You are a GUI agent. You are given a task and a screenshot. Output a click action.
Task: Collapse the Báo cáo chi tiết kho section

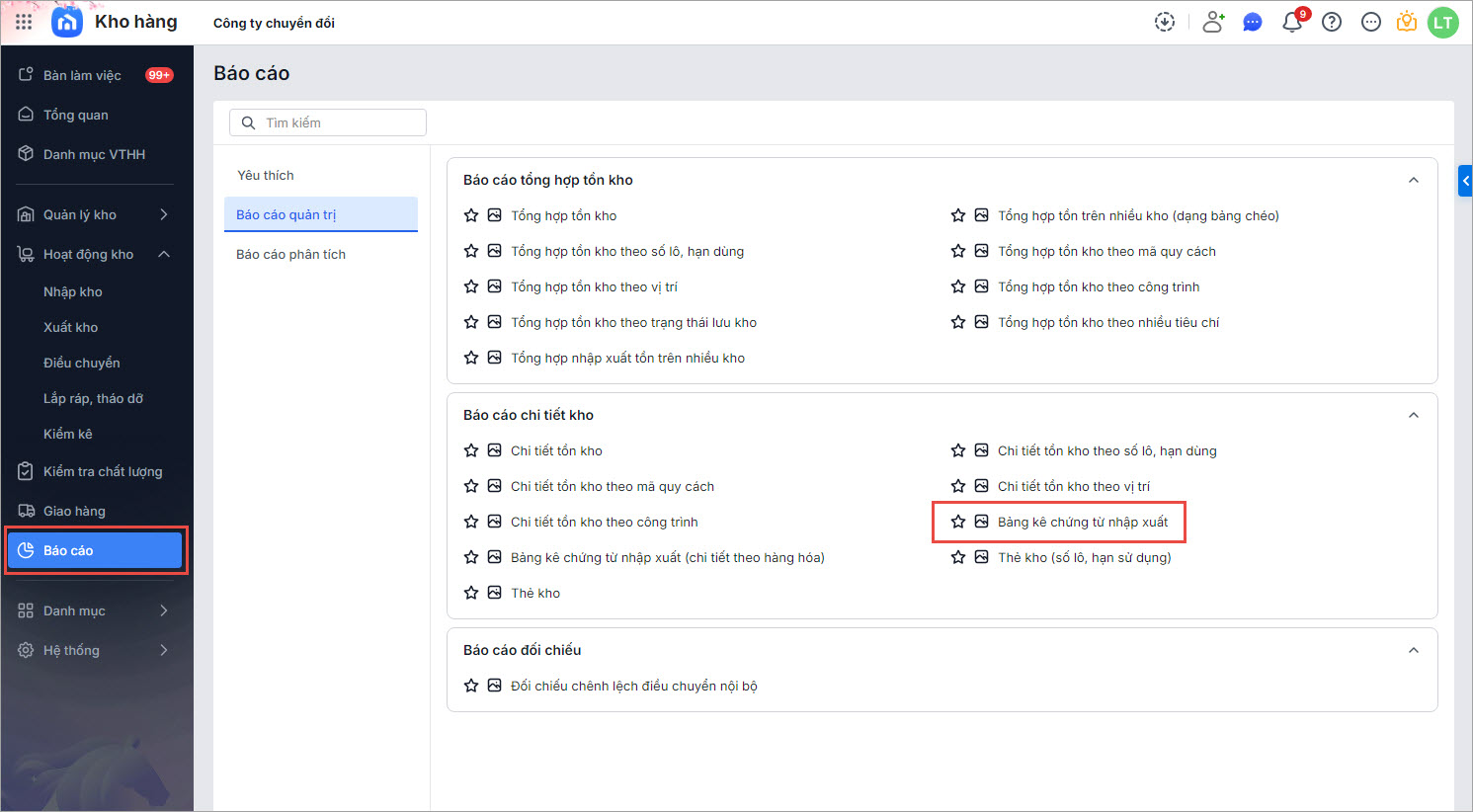1414,415
